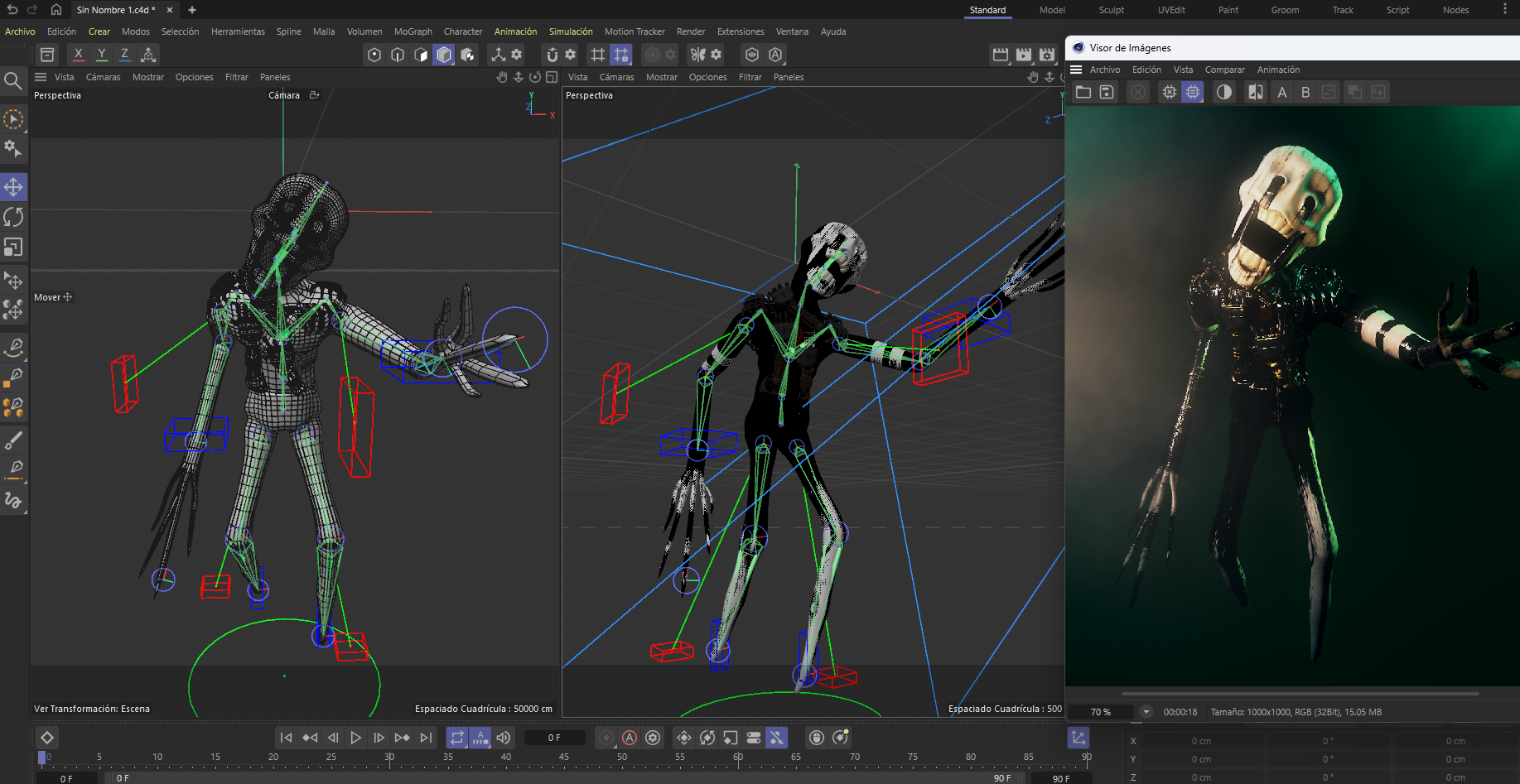Open Comparar menu in image viewer

tap(1224, 70)
